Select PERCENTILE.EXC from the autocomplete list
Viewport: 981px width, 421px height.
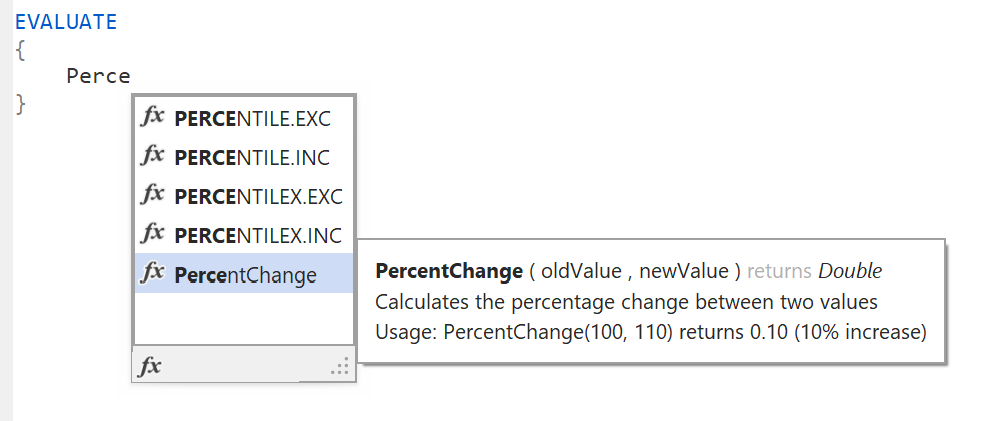click(252, 118)
